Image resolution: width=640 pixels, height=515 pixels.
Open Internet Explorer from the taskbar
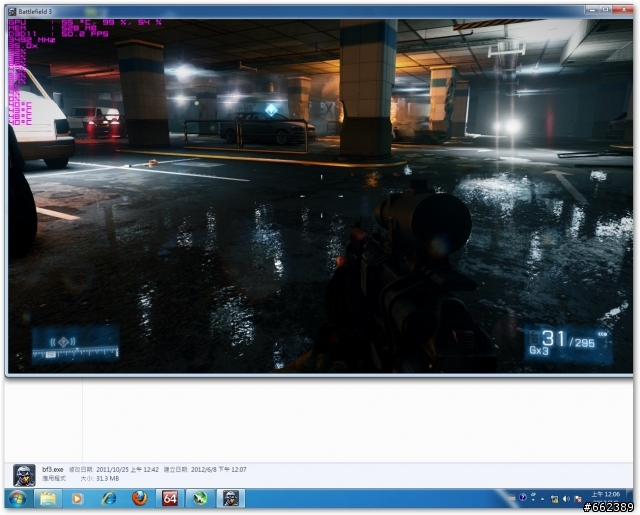109,498
